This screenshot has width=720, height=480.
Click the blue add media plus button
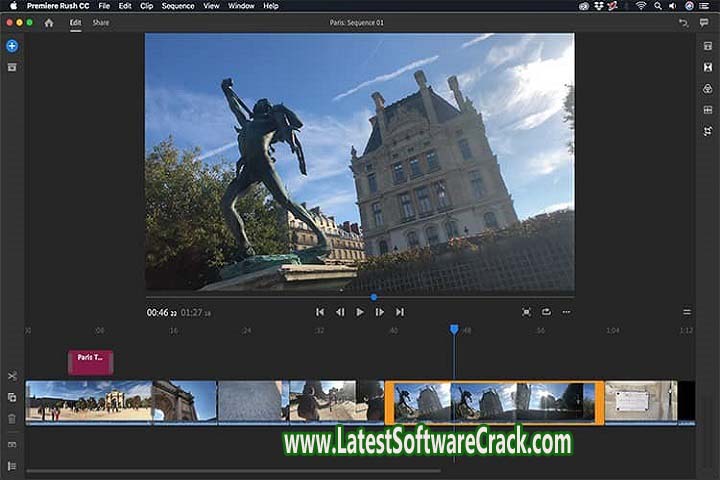tap(12, 46)
